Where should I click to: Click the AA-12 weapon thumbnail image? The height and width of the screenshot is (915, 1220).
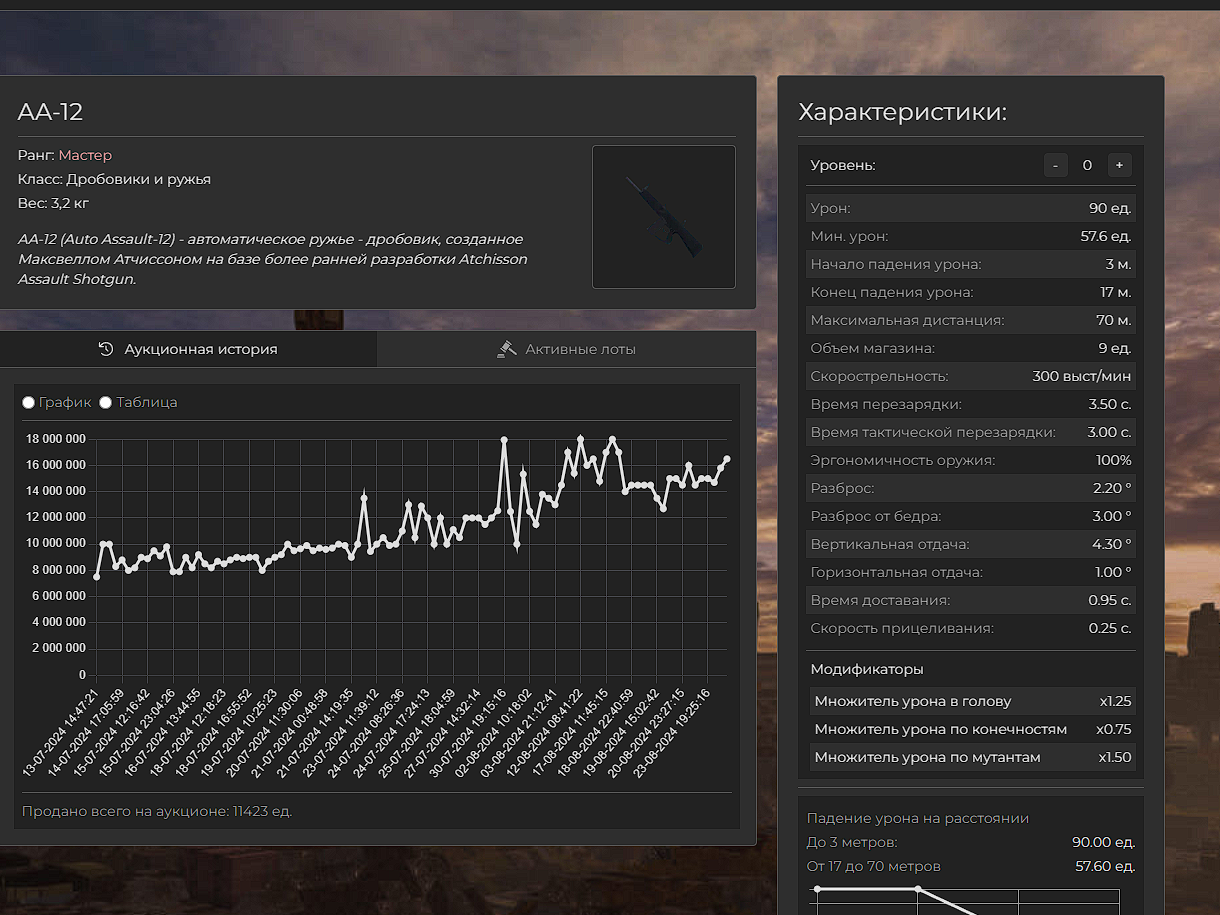click(x=664, y=217)
